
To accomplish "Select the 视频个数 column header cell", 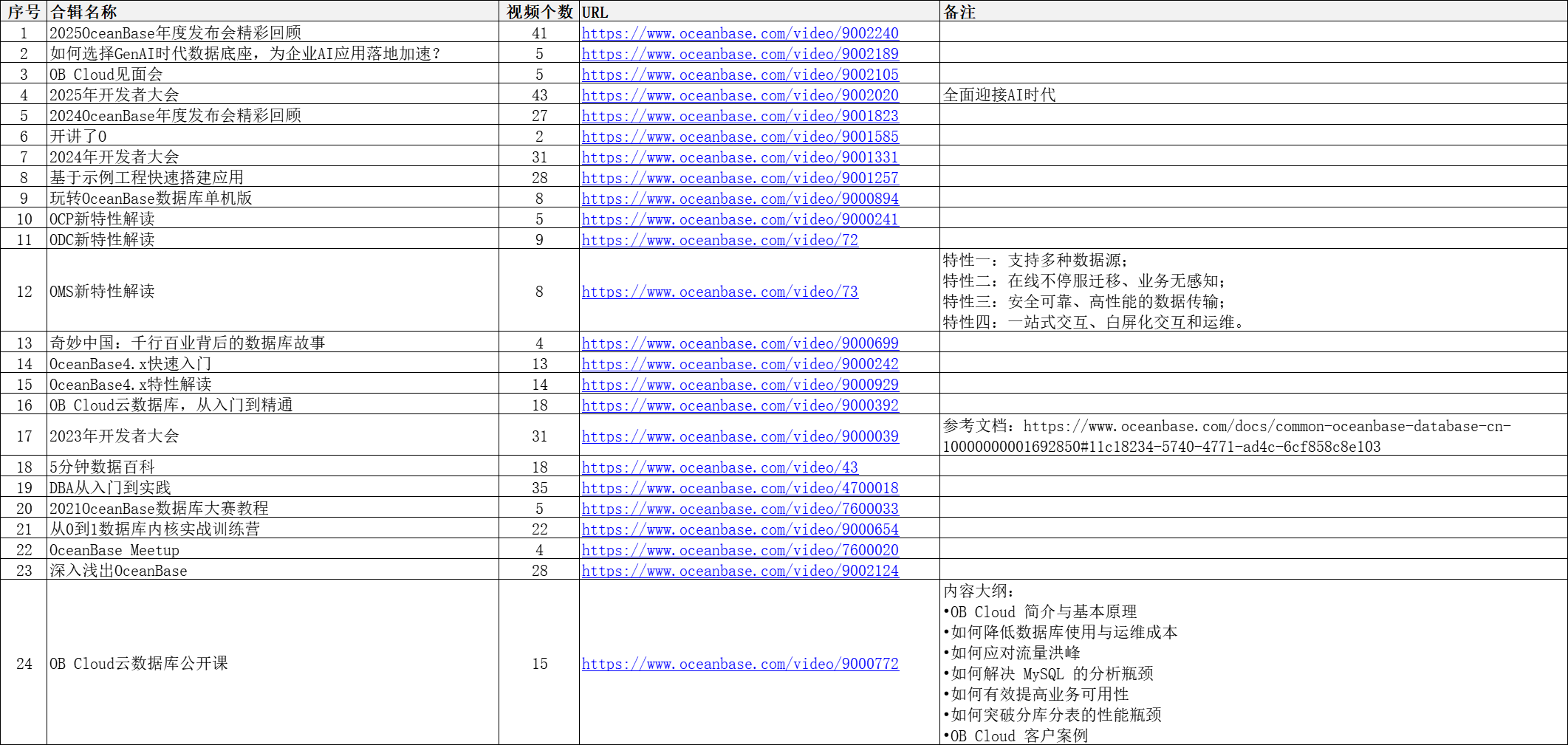I will [x=539, y=12].
